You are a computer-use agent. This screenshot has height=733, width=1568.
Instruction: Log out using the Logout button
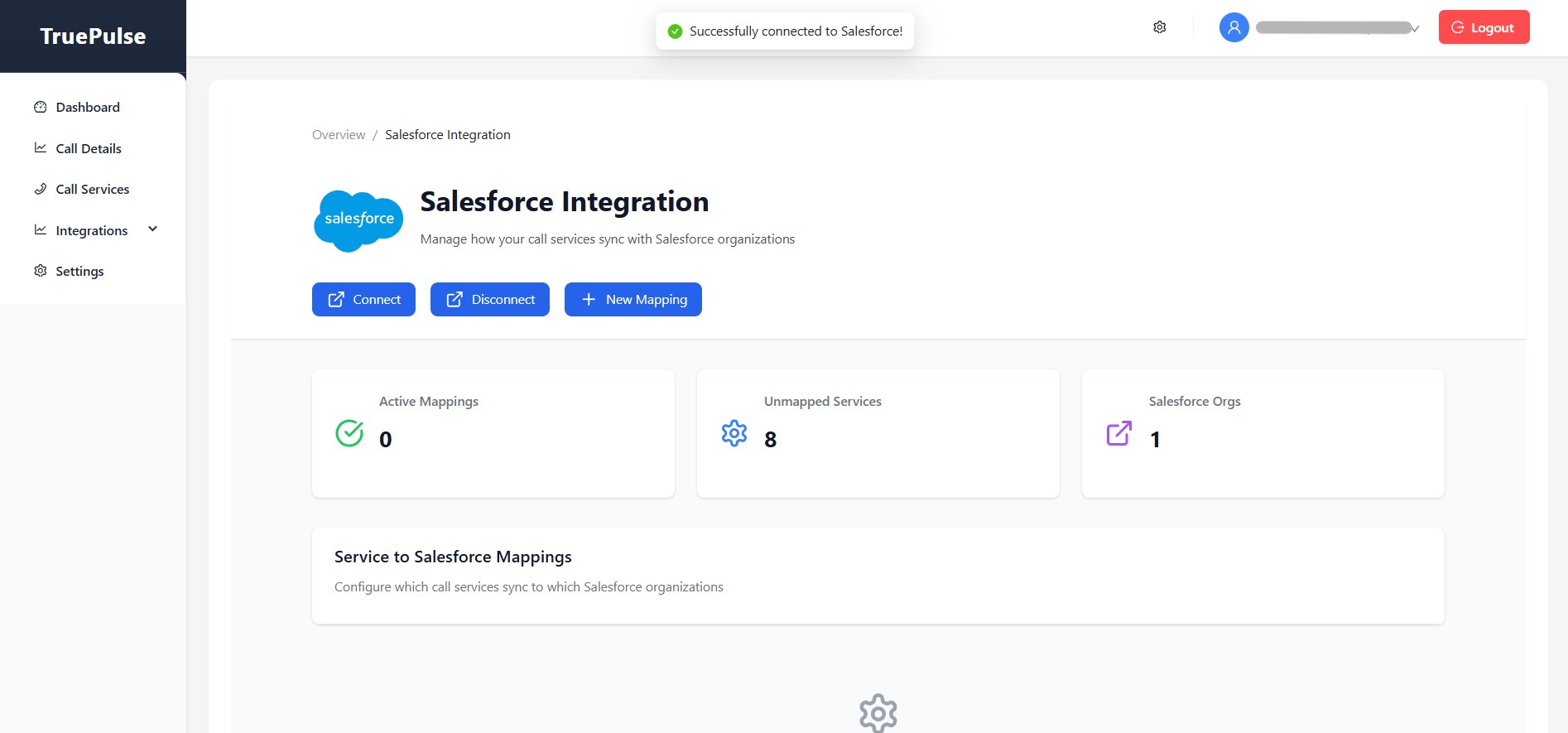coord(1484,27)
